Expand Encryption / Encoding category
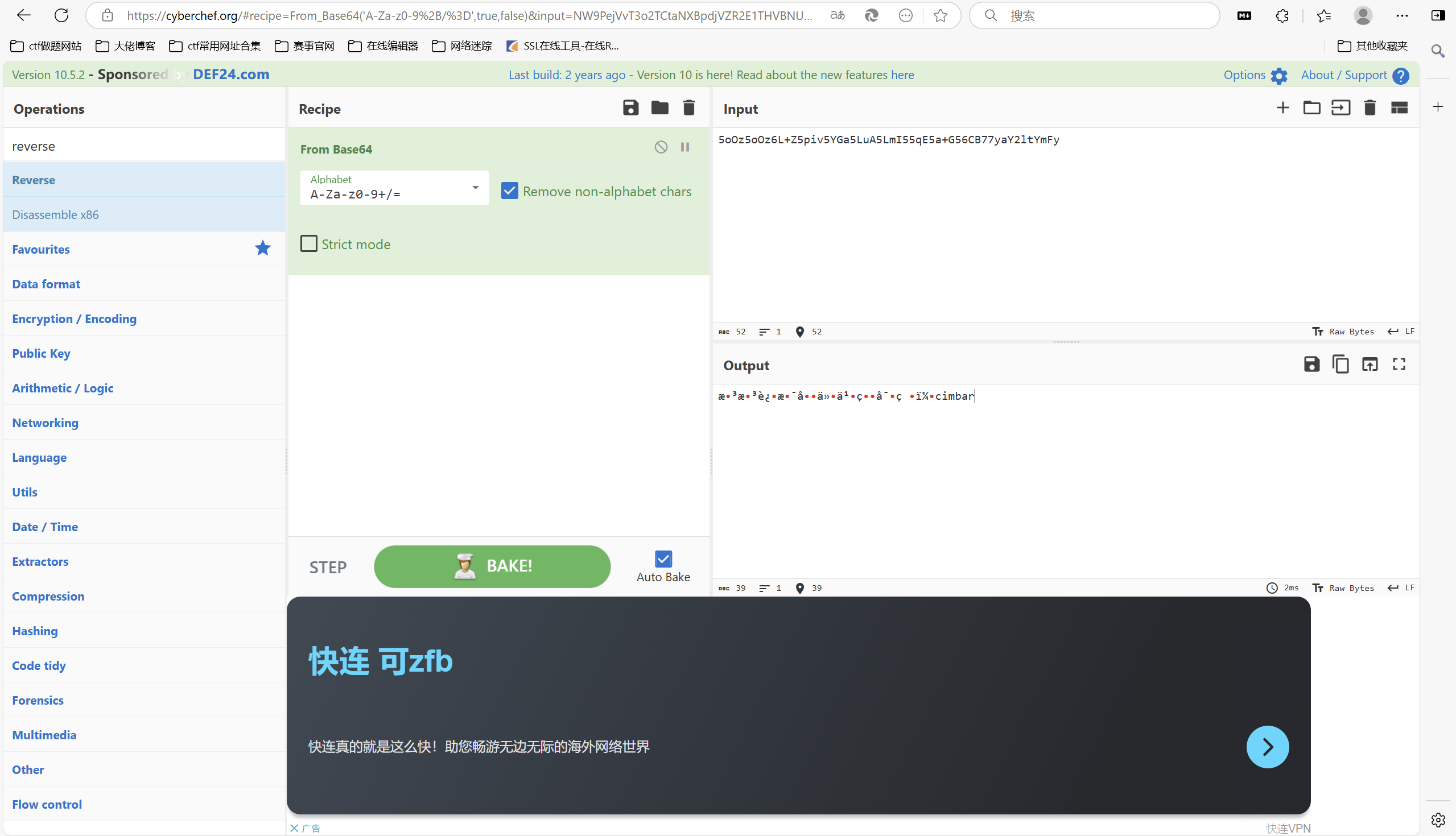 (144, 318)
